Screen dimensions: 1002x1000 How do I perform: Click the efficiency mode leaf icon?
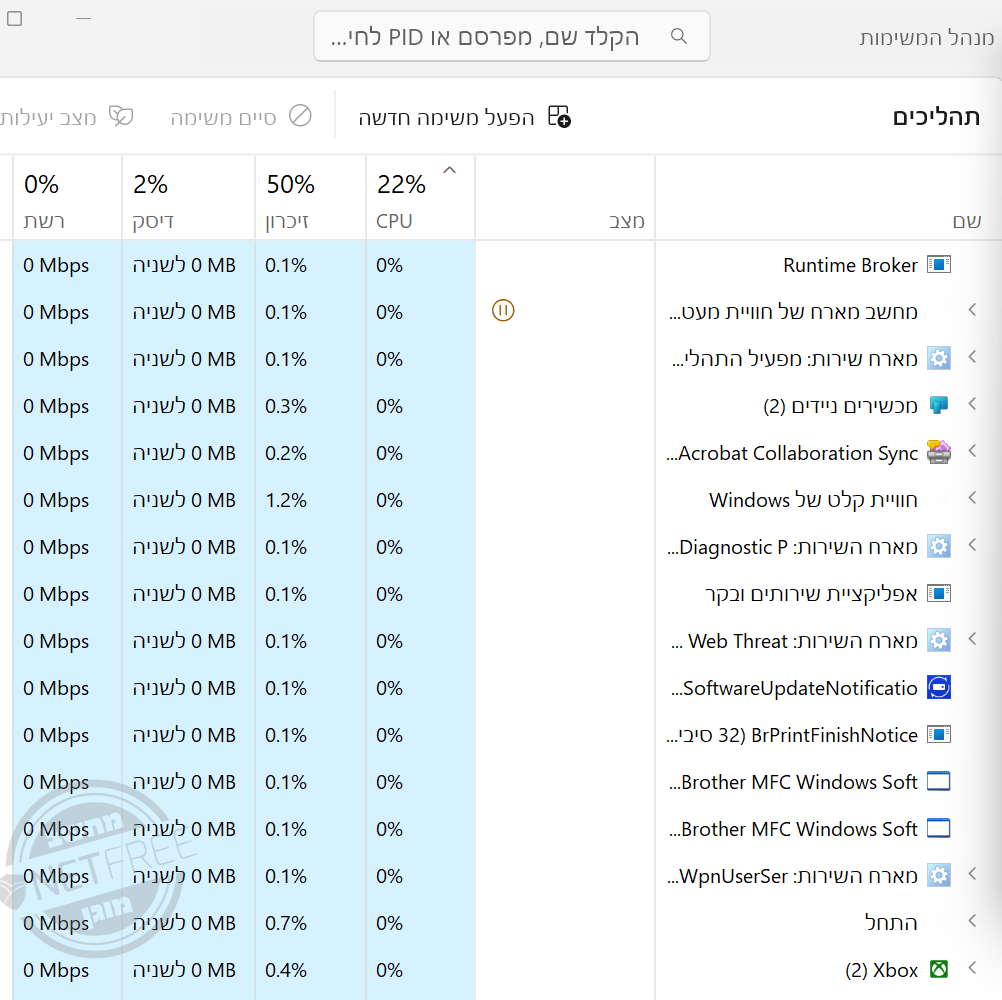pyautogui.click(x=121, y=116)
